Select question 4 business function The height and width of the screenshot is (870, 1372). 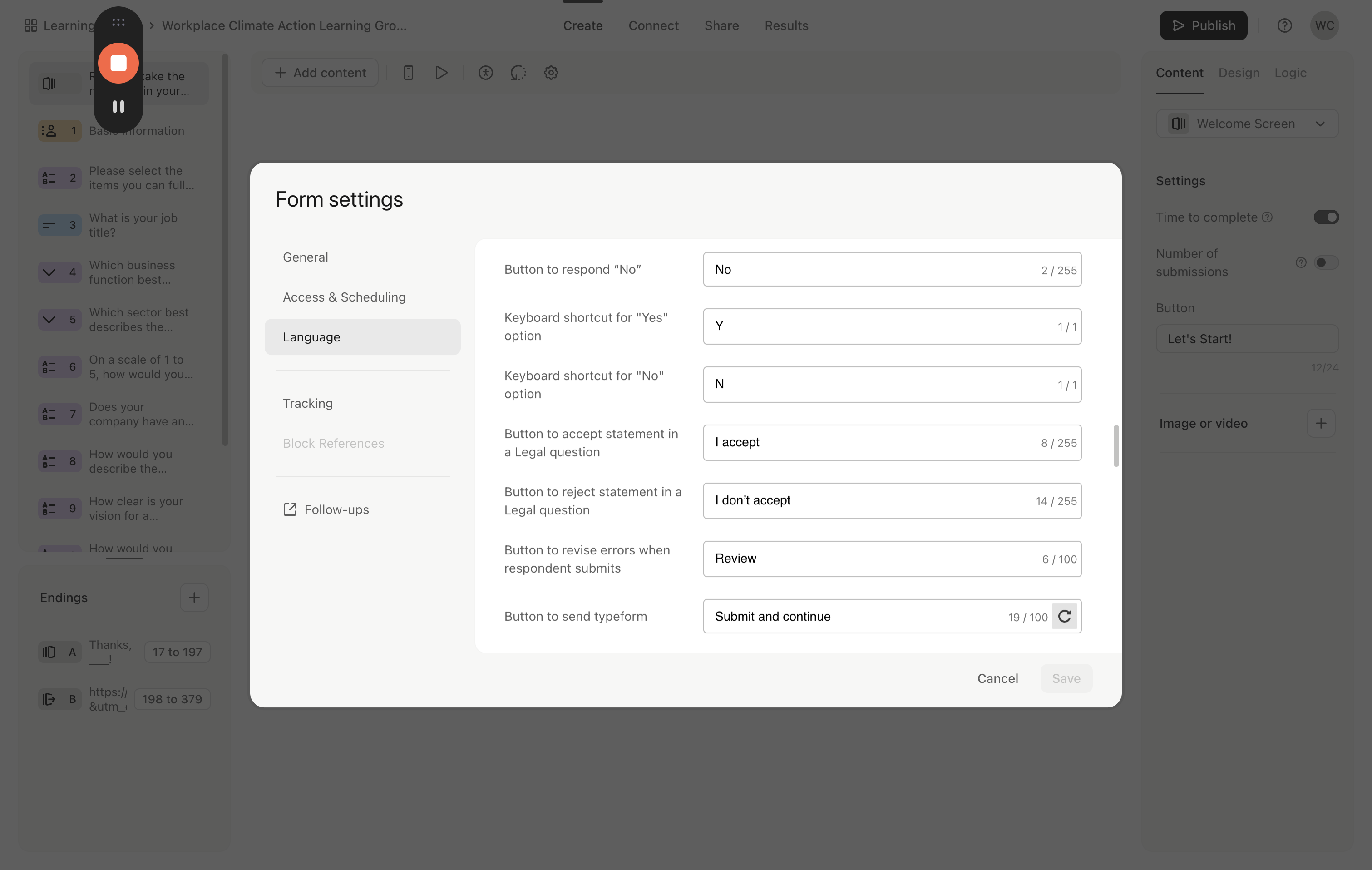tap(119, 272)
